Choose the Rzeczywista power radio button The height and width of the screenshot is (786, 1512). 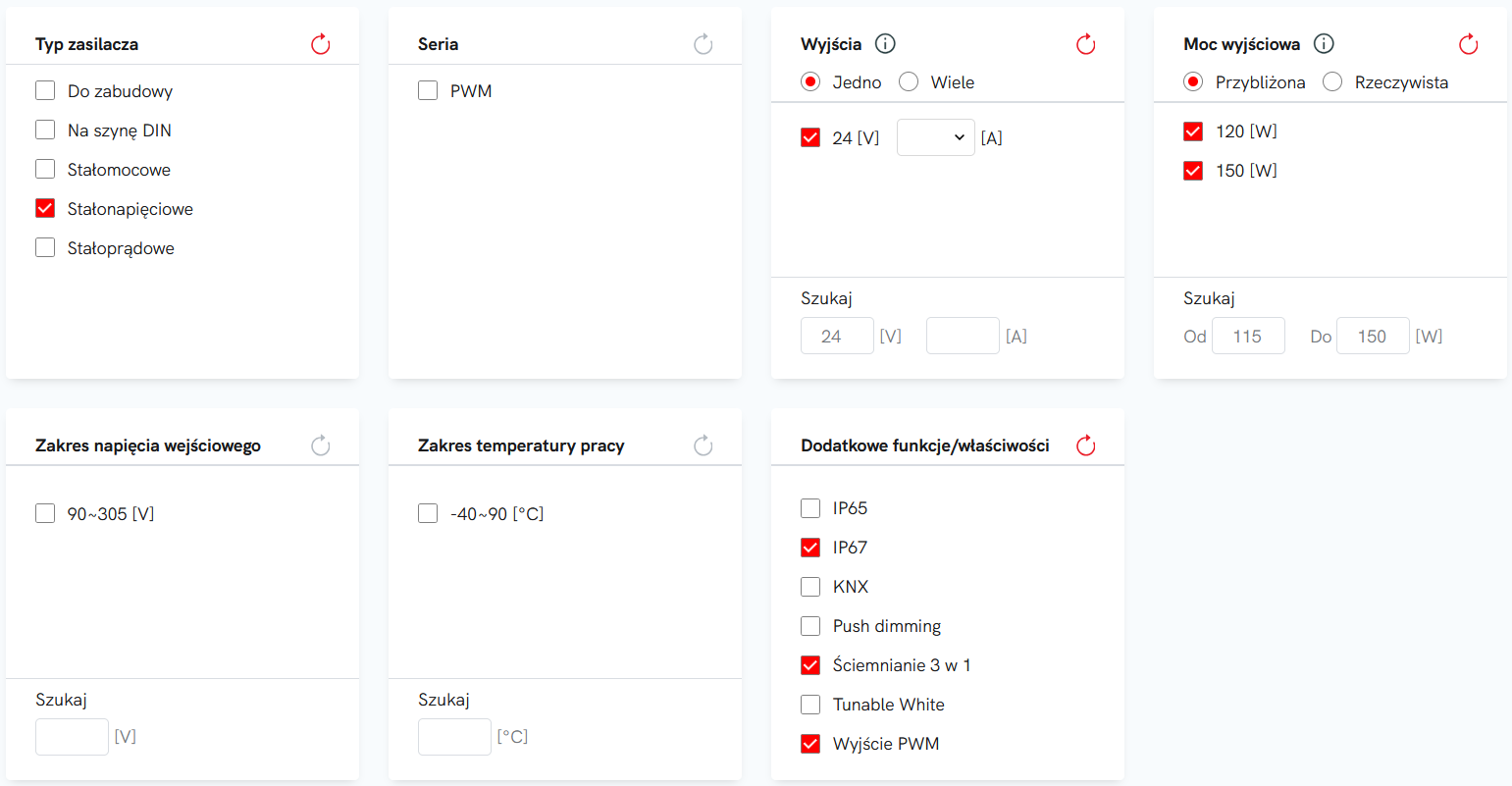(x=1332, y=82)
